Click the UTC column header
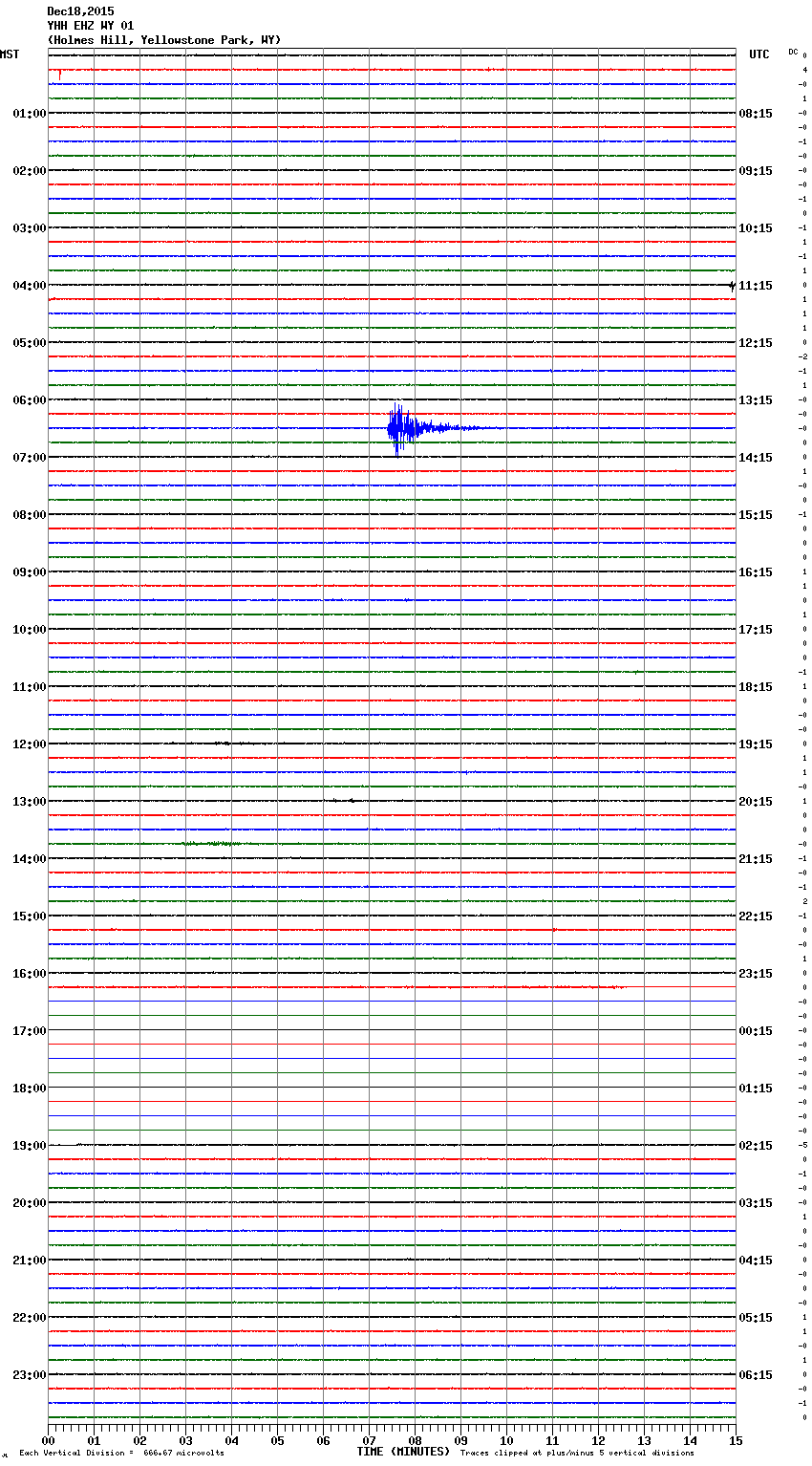 759,54
